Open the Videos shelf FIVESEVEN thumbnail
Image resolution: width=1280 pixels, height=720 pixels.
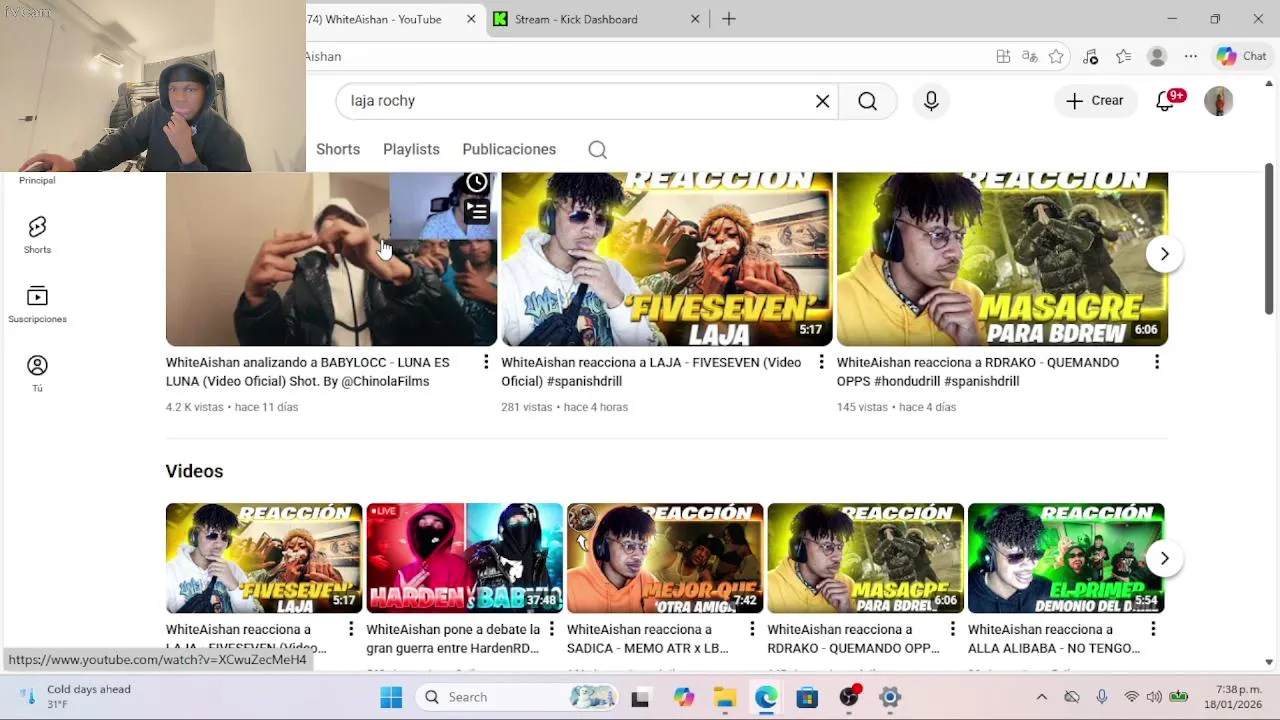coord(264,558)
